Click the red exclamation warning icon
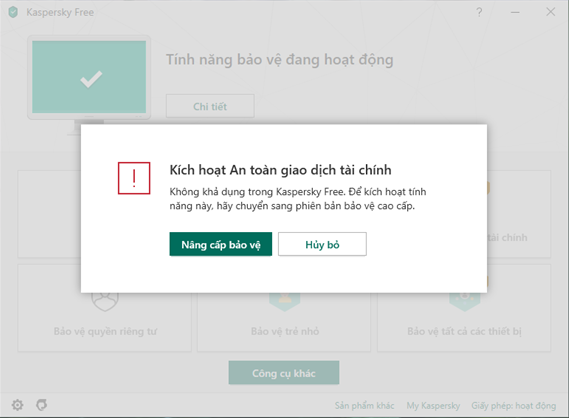Image resolution: width=569 pixels, height=418 pixels. tap(134, 178)
